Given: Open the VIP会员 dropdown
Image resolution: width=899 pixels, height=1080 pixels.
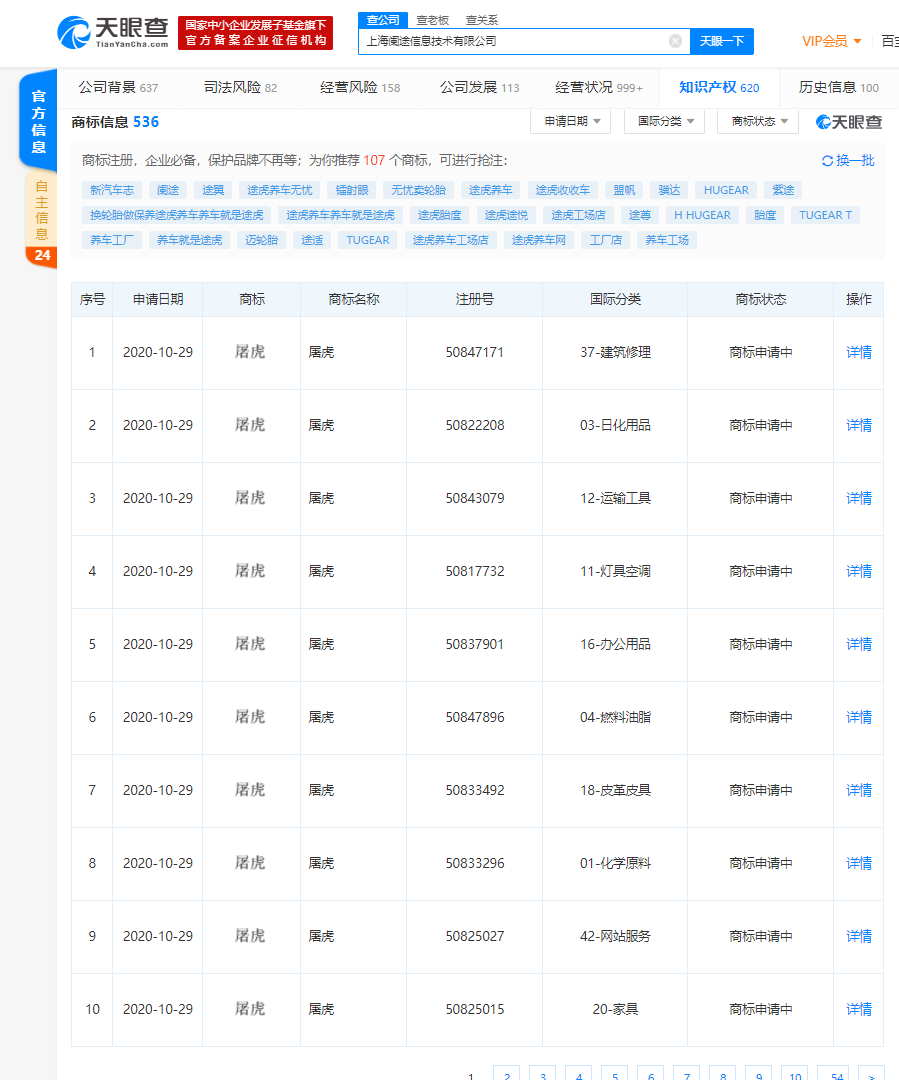Looking at the screenshot, I should pyautogui.click(x=831, y=41).
